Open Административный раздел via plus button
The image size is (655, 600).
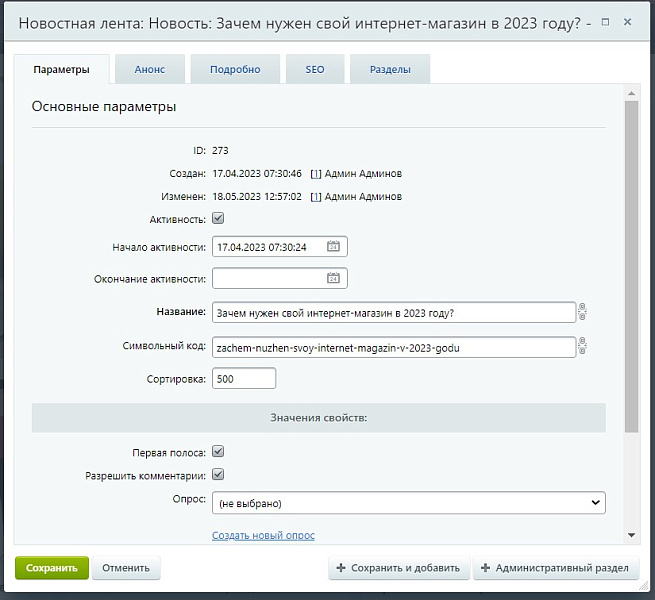pyautogui.click(x=555, y=568)
